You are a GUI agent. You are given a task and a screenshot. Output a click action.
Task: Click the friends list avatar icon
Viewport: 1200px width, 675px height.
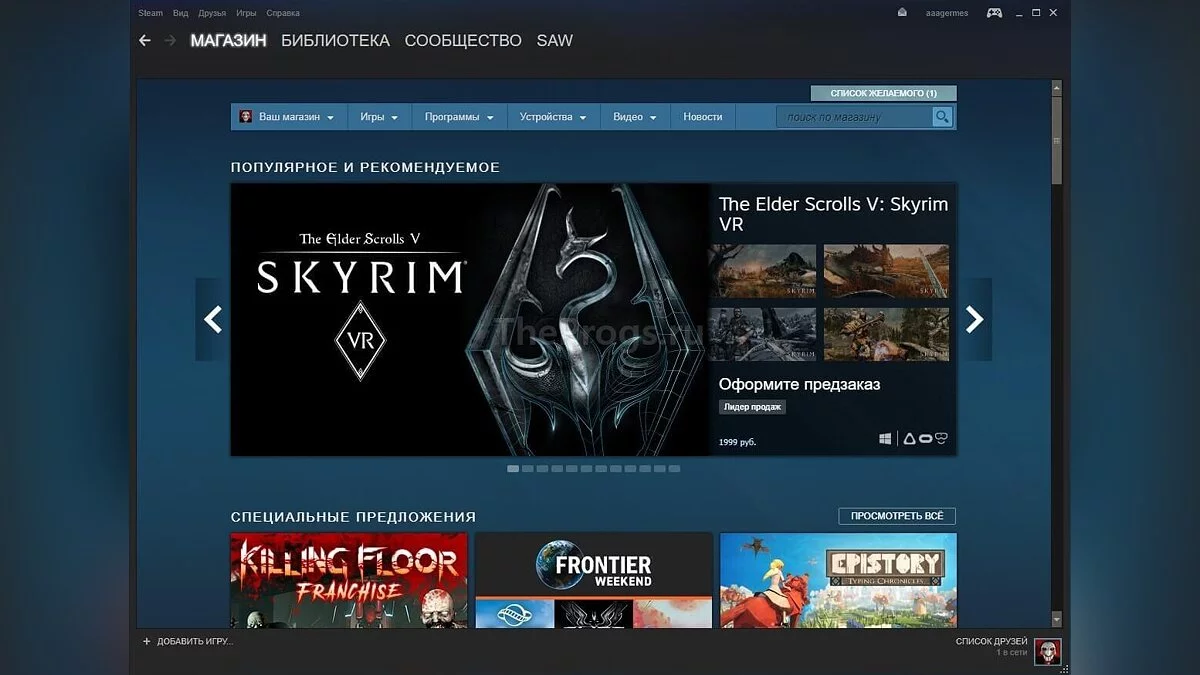pos(1047,651)
